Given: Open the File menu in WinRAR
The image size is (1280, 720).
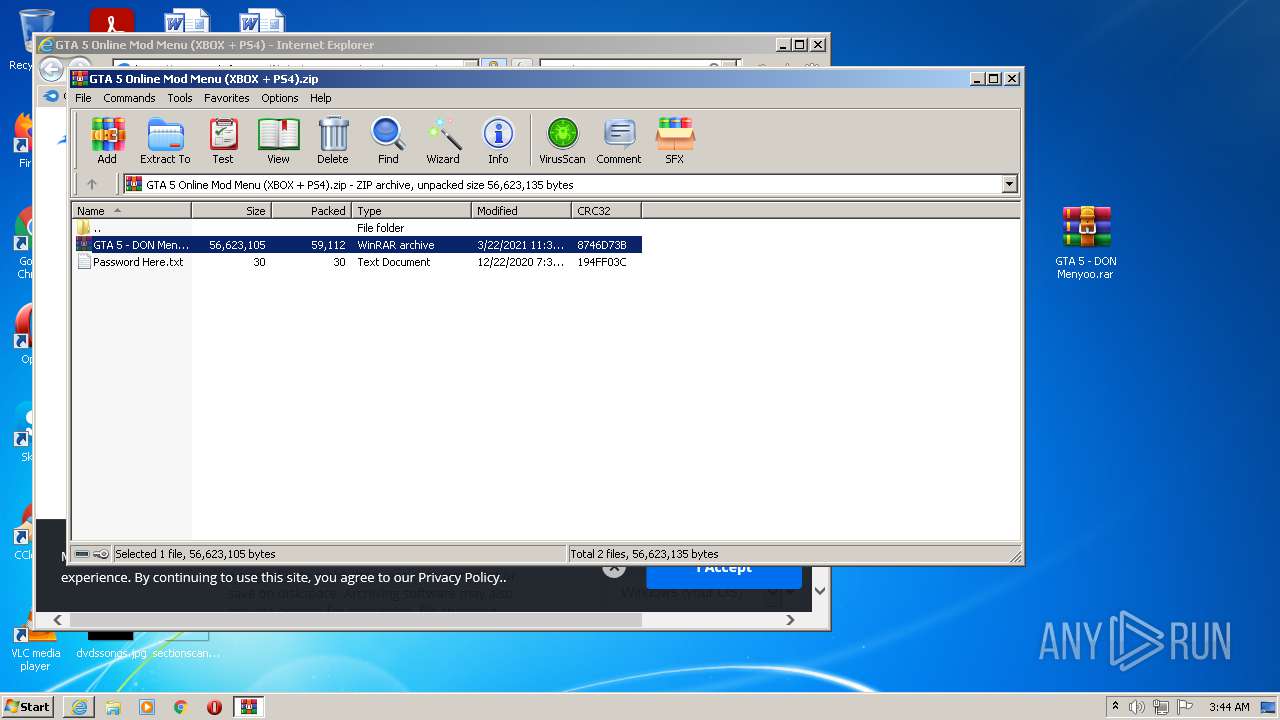Looking at the screenshot, I should coord(83,98).
